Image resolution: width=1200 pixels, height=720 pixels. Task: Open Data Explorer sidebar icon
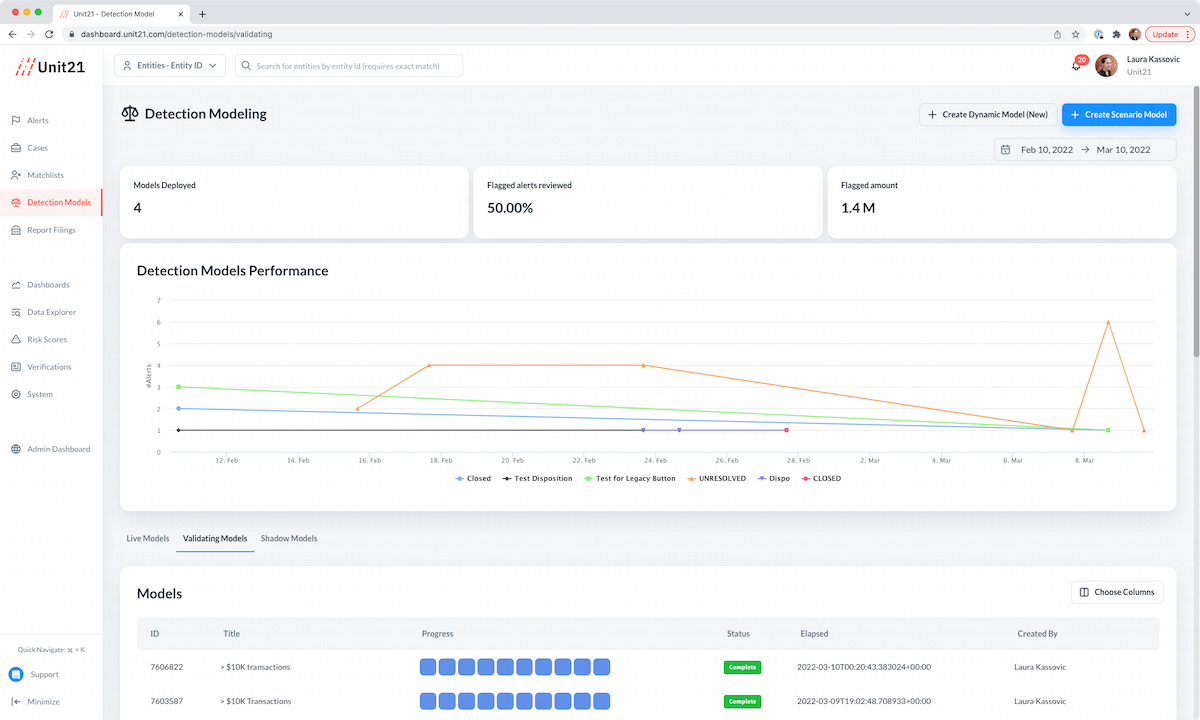pos(16,312)
